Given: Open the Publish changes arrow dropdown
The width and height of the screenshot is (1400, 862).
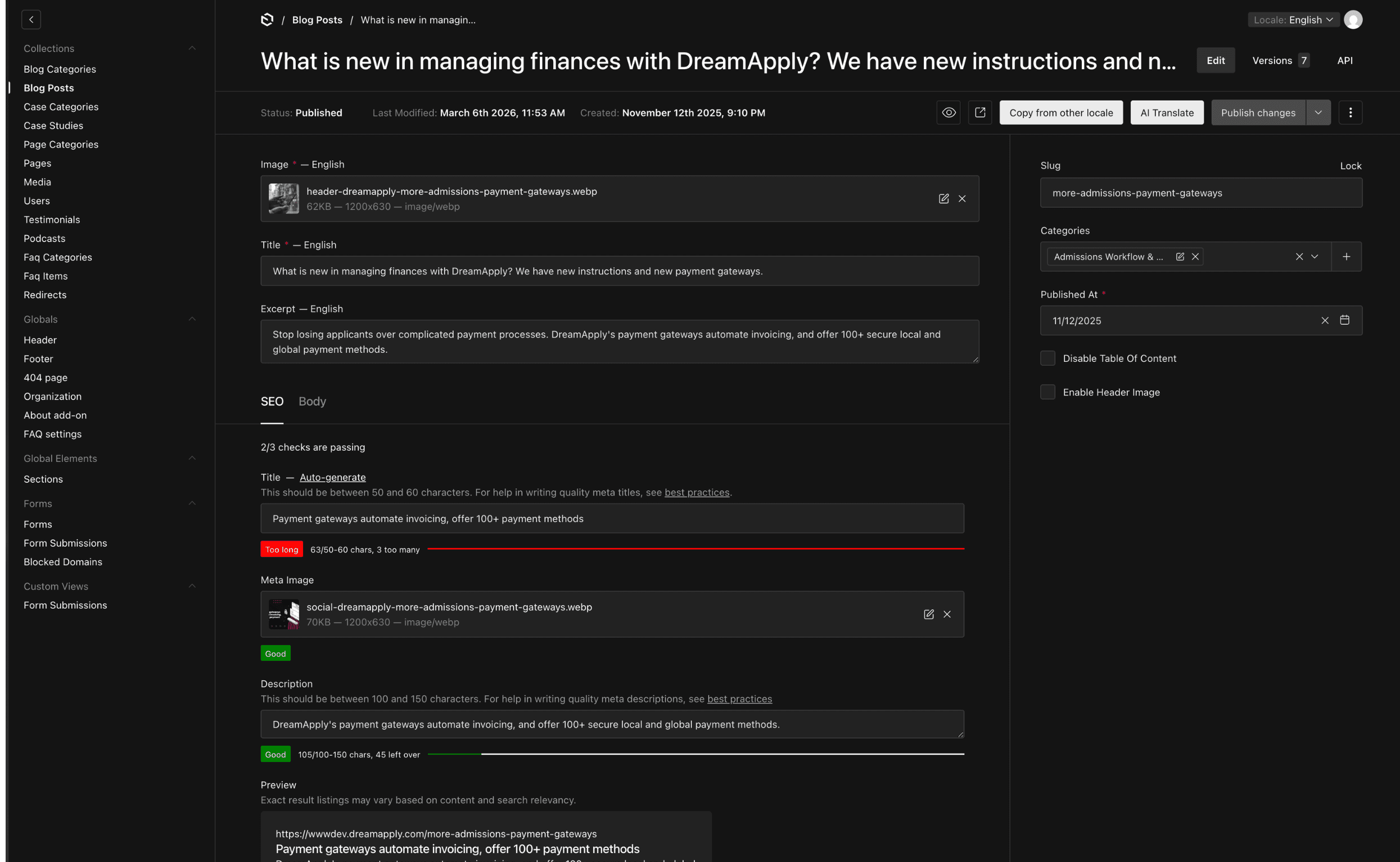Looking at the screenshot, I should [x=1318, y=112].
